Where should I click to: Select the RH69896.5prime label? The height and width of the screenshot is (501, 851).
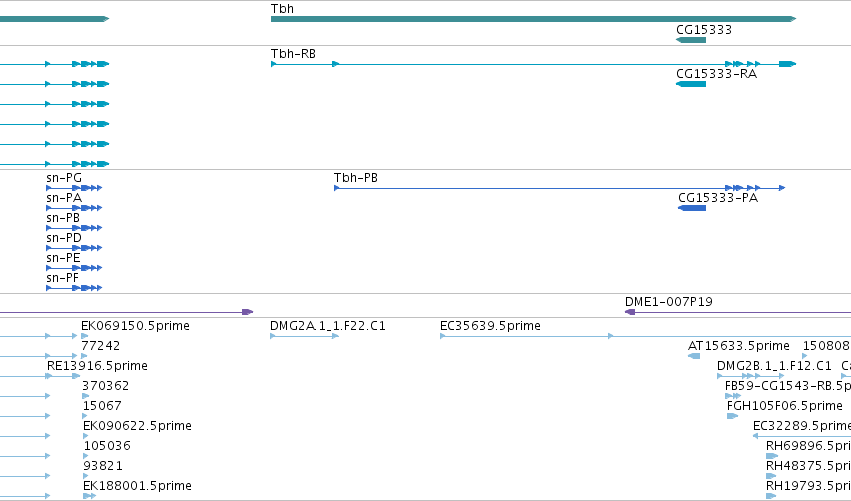(808, 446)
